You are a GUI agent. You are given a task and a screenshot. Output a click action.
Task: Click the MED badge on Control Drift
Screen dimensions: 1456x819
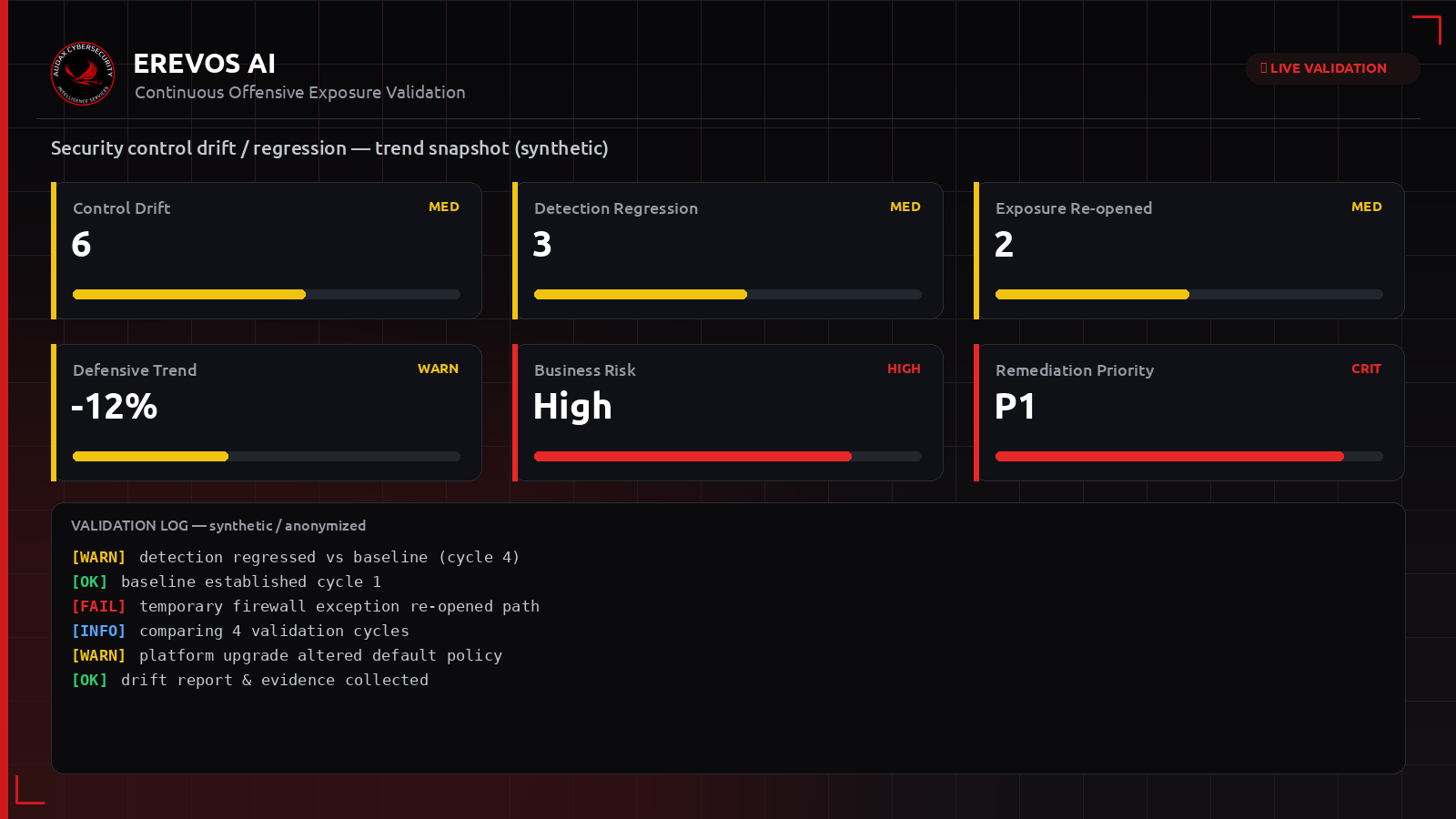[444, 207]
